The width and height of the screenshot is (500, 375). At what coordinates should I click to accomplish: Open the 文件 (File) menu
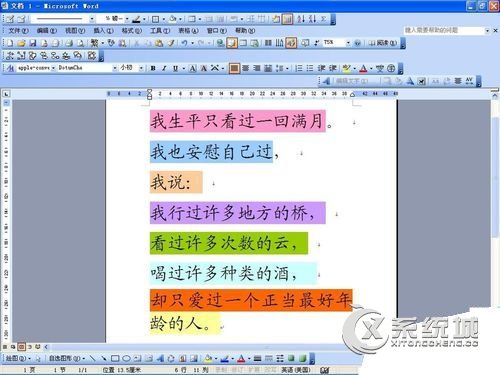click(18, 31)
